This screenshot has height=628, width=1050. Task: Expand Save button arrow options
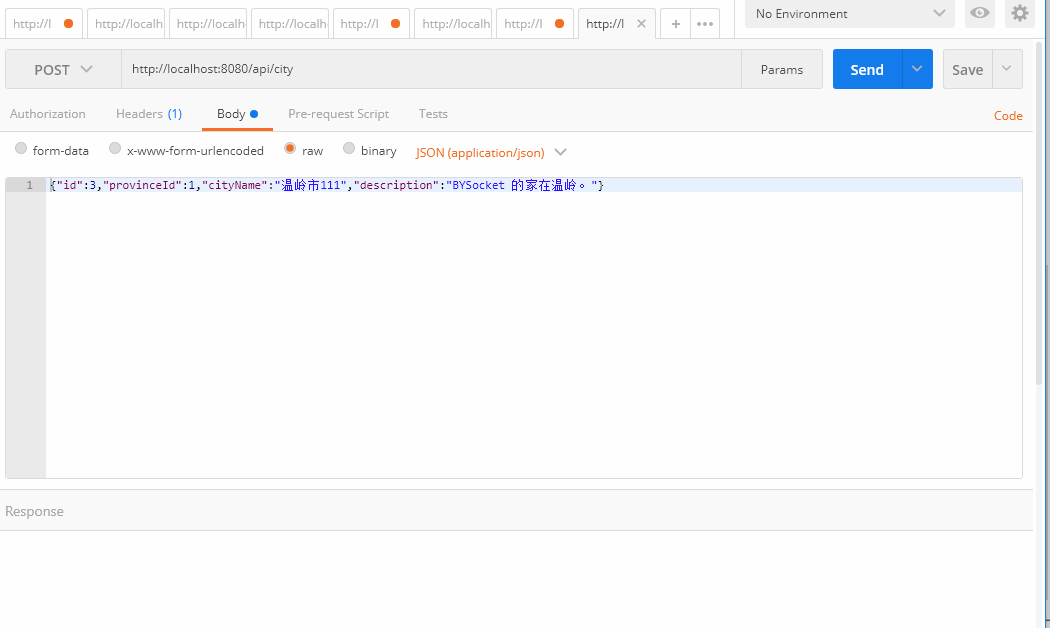(x=1006, y=69)
